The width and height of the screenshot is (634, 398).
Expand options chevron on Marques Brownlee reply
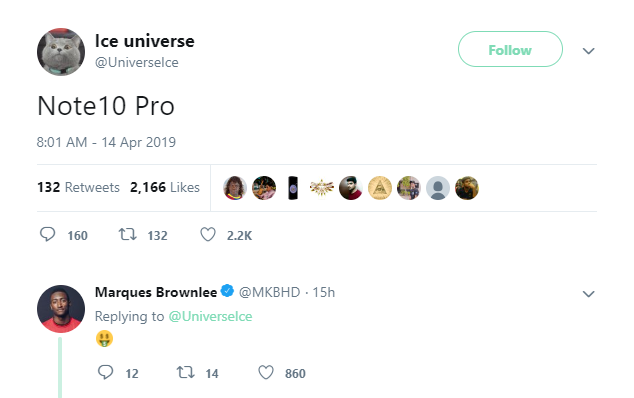click(x=588, y=294)
